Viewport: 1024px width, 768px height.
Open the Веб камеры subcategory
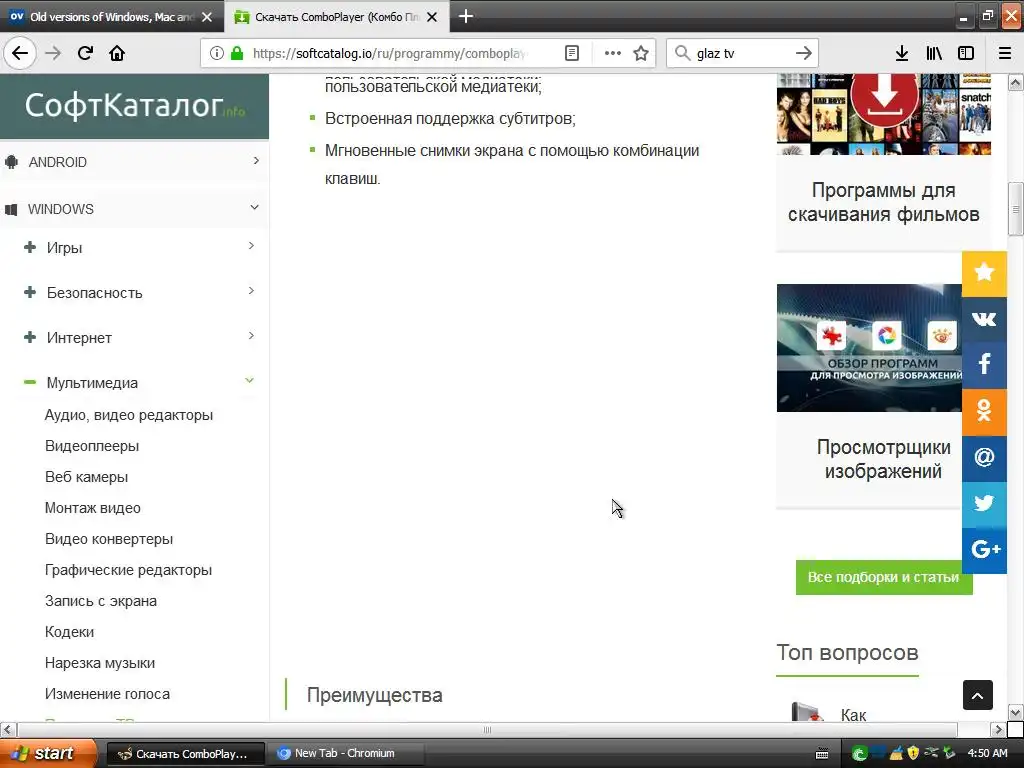coord(86,477)
